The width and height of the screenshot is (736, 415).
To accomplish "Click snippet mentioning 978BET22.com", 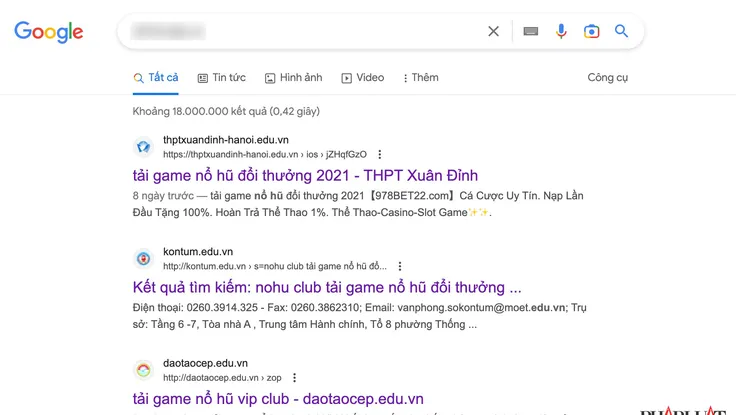I will 358,204.
